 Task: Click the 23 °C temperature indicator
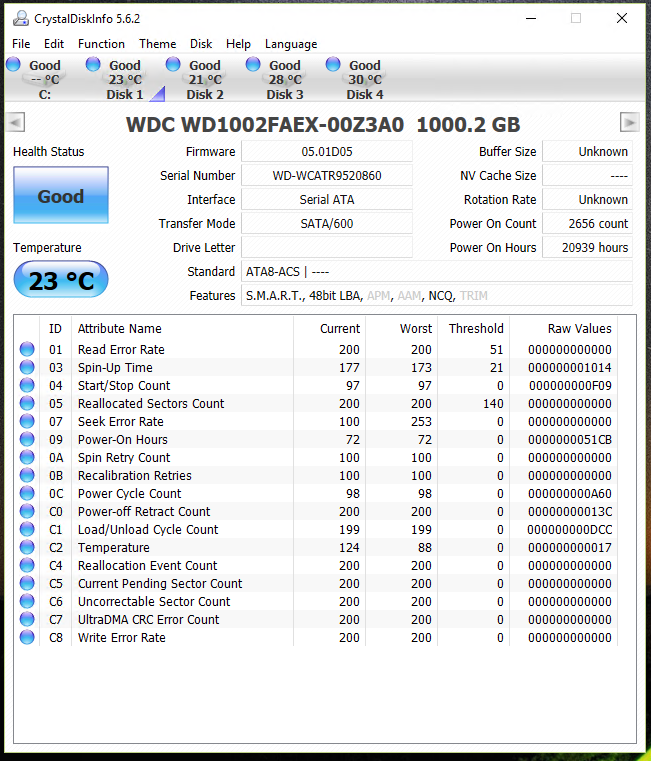pos(61,281)
